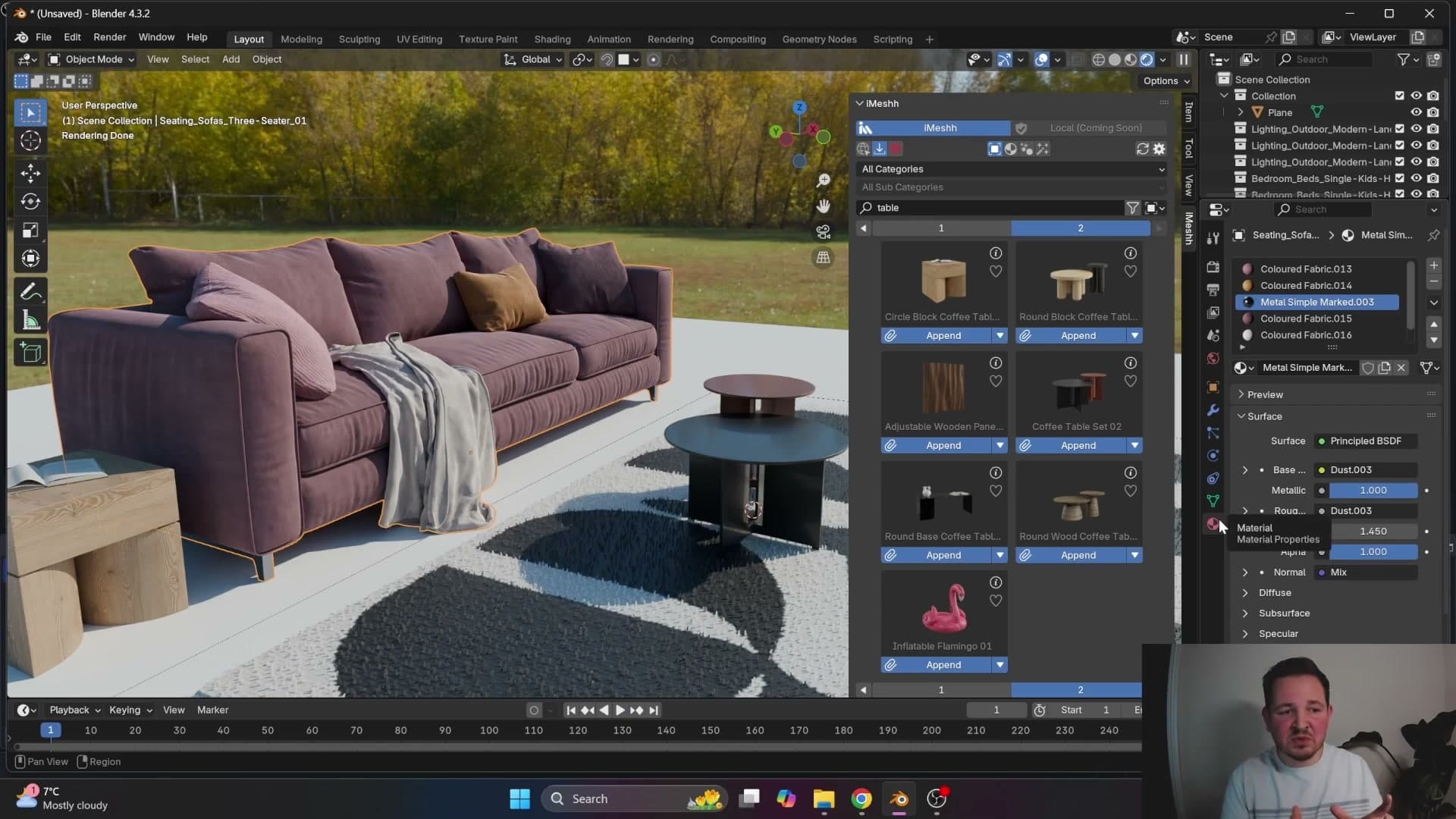Expand the Plane object in outliner
Image resolution: width=1456 pixels, height=819 pixels.
(x=1241, y=112)
